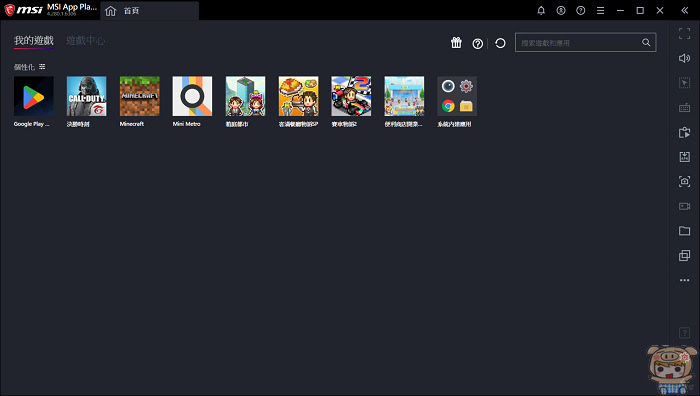Launch the convenience store game icon
Viewport: 700px width, 396px height.
[x=404, y=96]
